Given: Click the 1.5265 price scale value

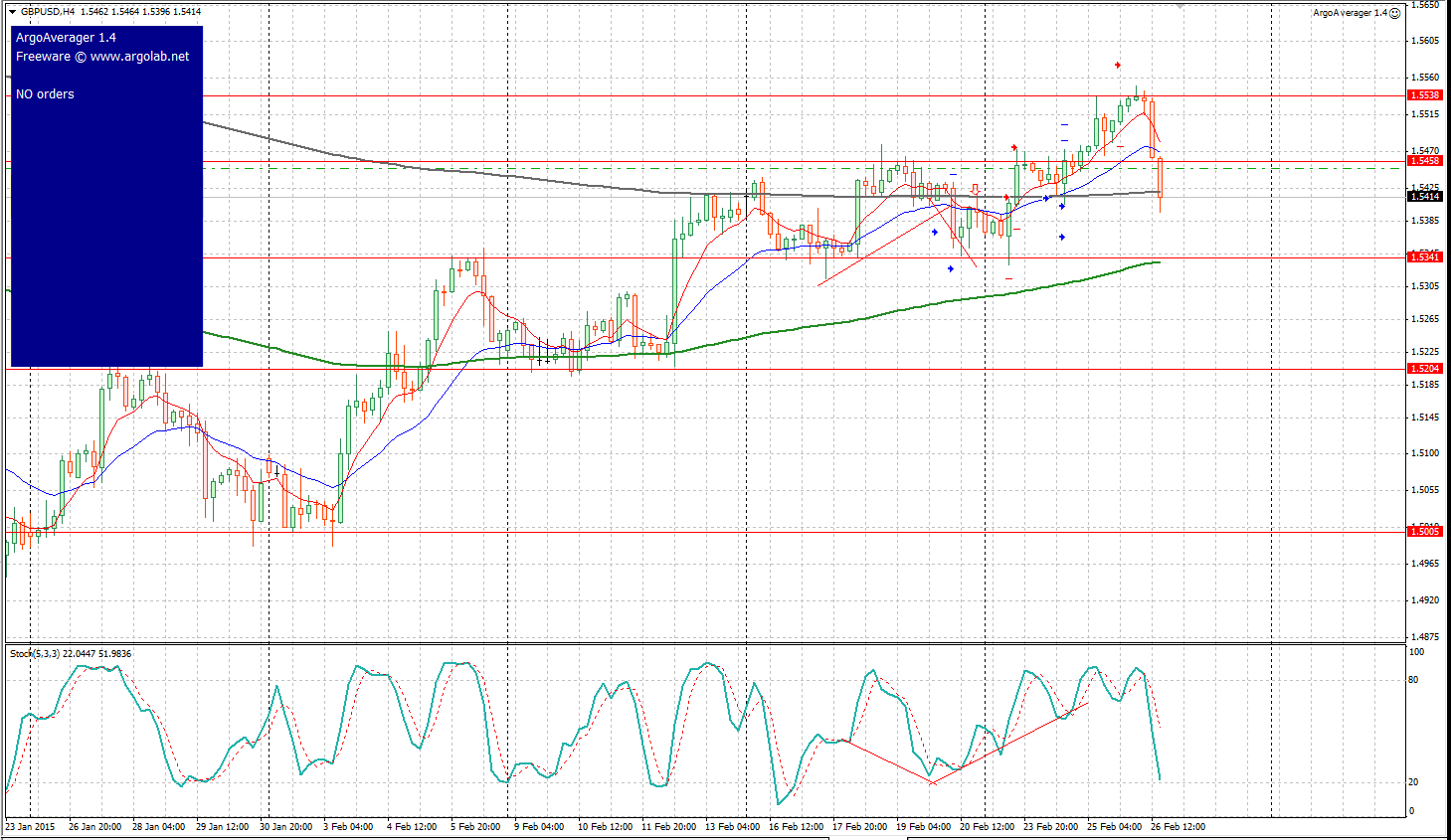Looking at the screenshot, I should [x=1425, y=319].
